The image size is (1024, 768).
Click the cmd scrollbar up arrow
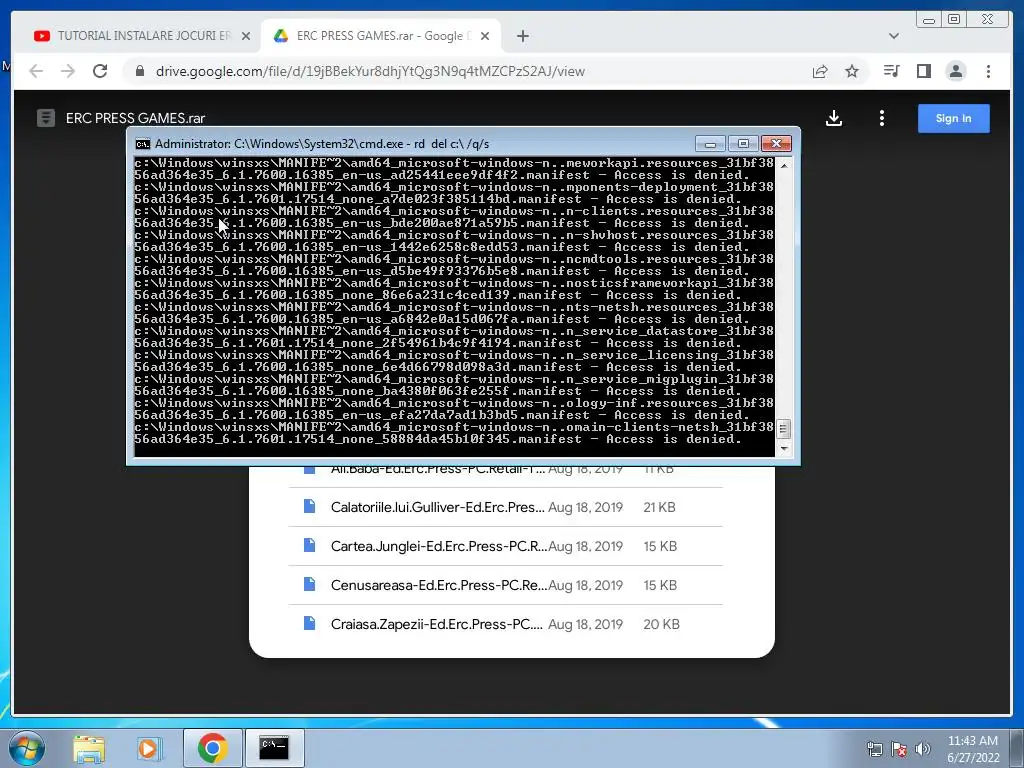(x=784, y=166)
